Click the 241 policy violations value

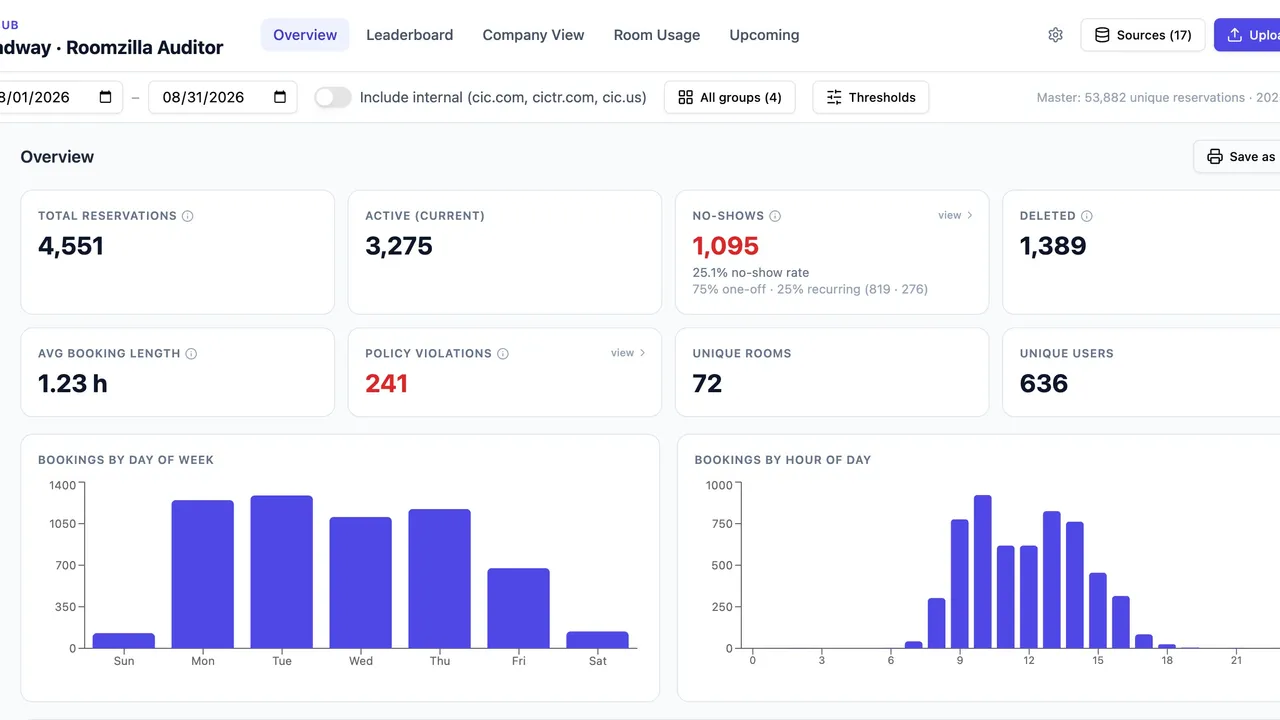tap(386, 384)
